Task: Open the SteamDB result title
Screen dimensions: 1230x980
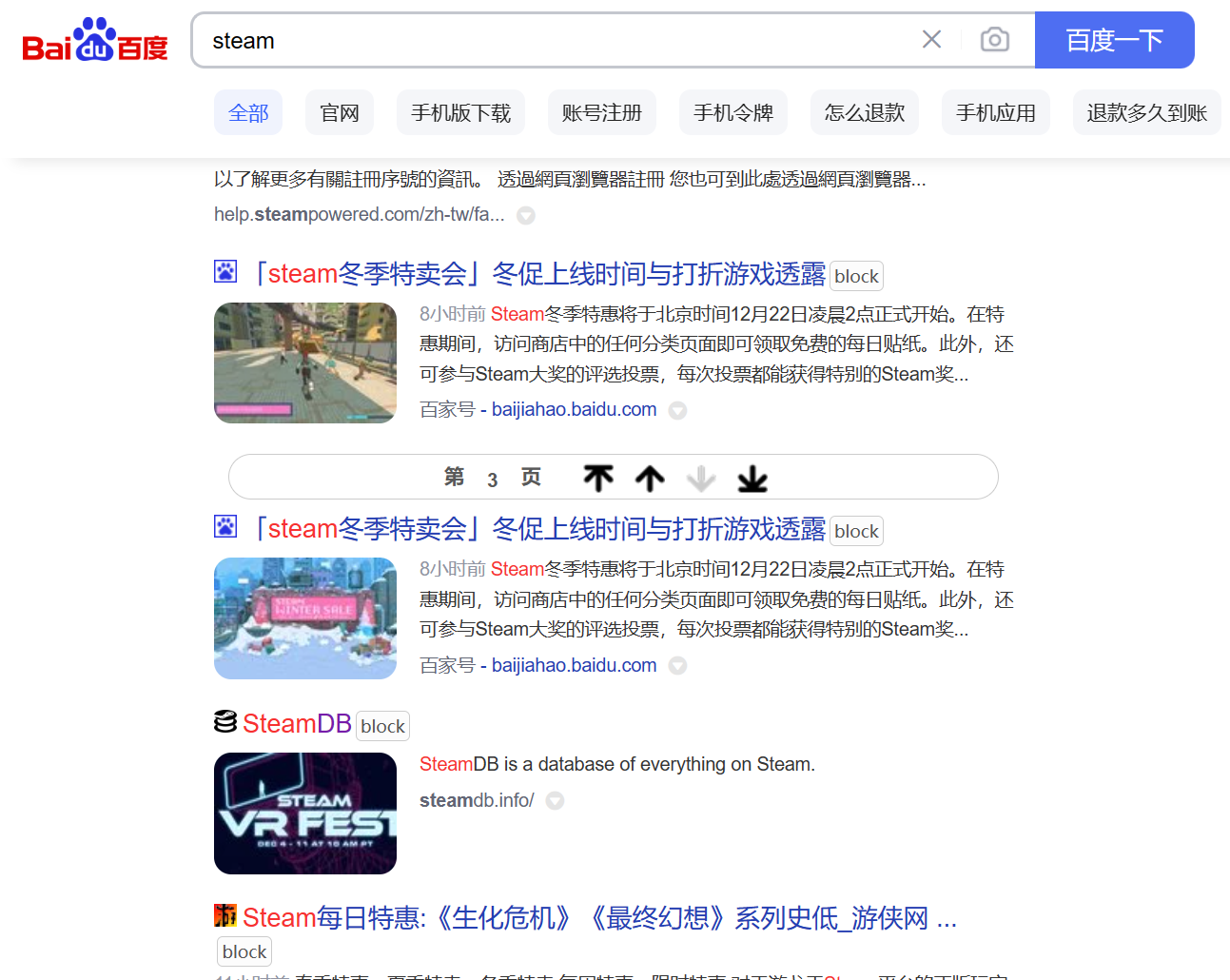Action: [x=297, y=724]
